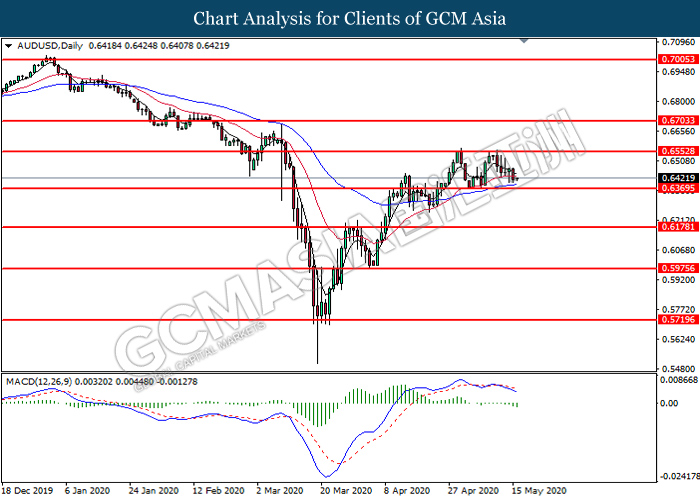700x500 pixels.
Task: Click the 18 Dec 2019 date label
Action: pos(27,491)
